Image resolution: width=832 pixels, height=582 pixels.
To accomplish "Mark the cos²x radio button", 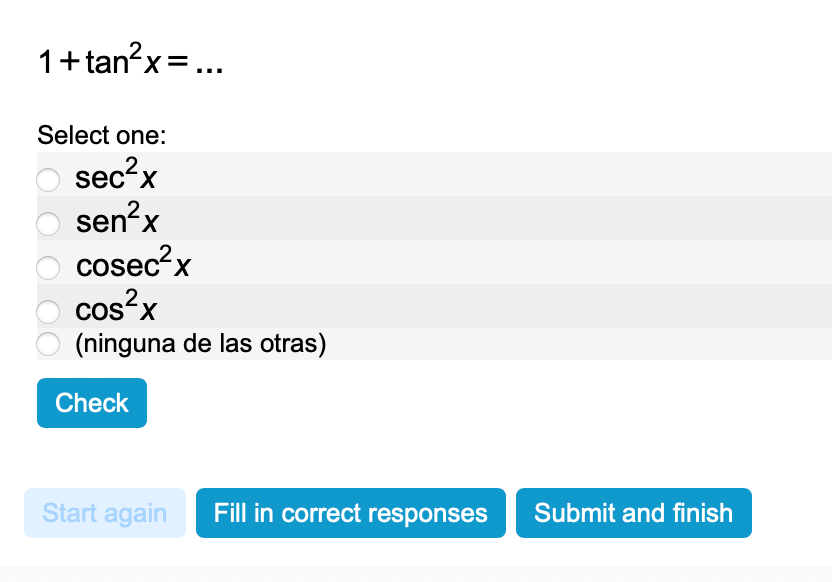I will [x=48, y=311].
